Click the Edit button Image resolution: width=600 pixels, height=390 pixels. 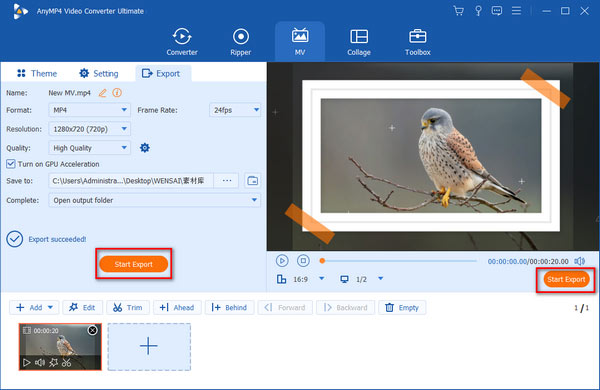point(83,308)
